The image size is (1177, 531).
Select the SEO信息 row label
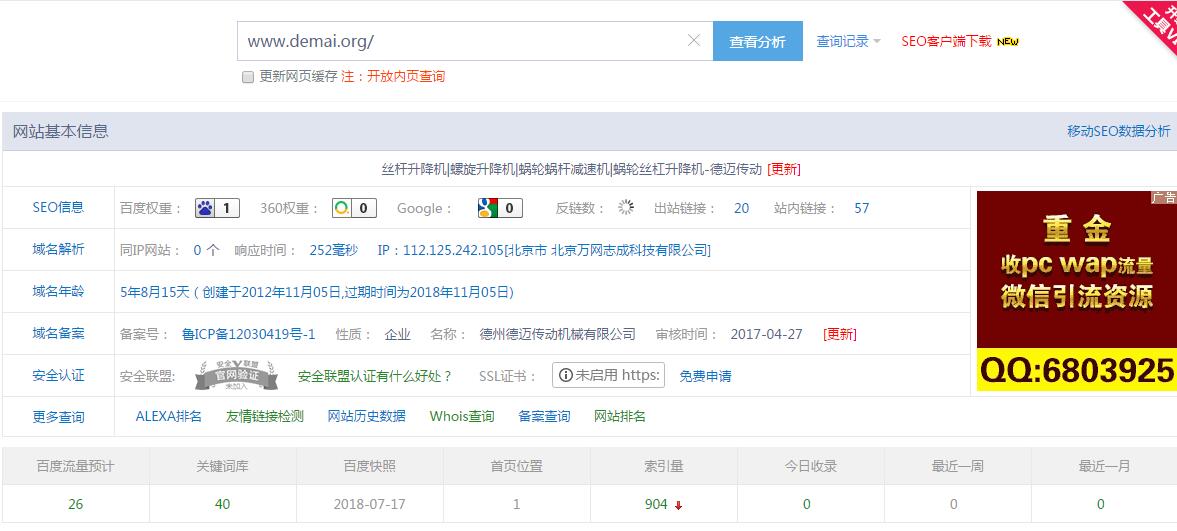[x=59, y=207]
